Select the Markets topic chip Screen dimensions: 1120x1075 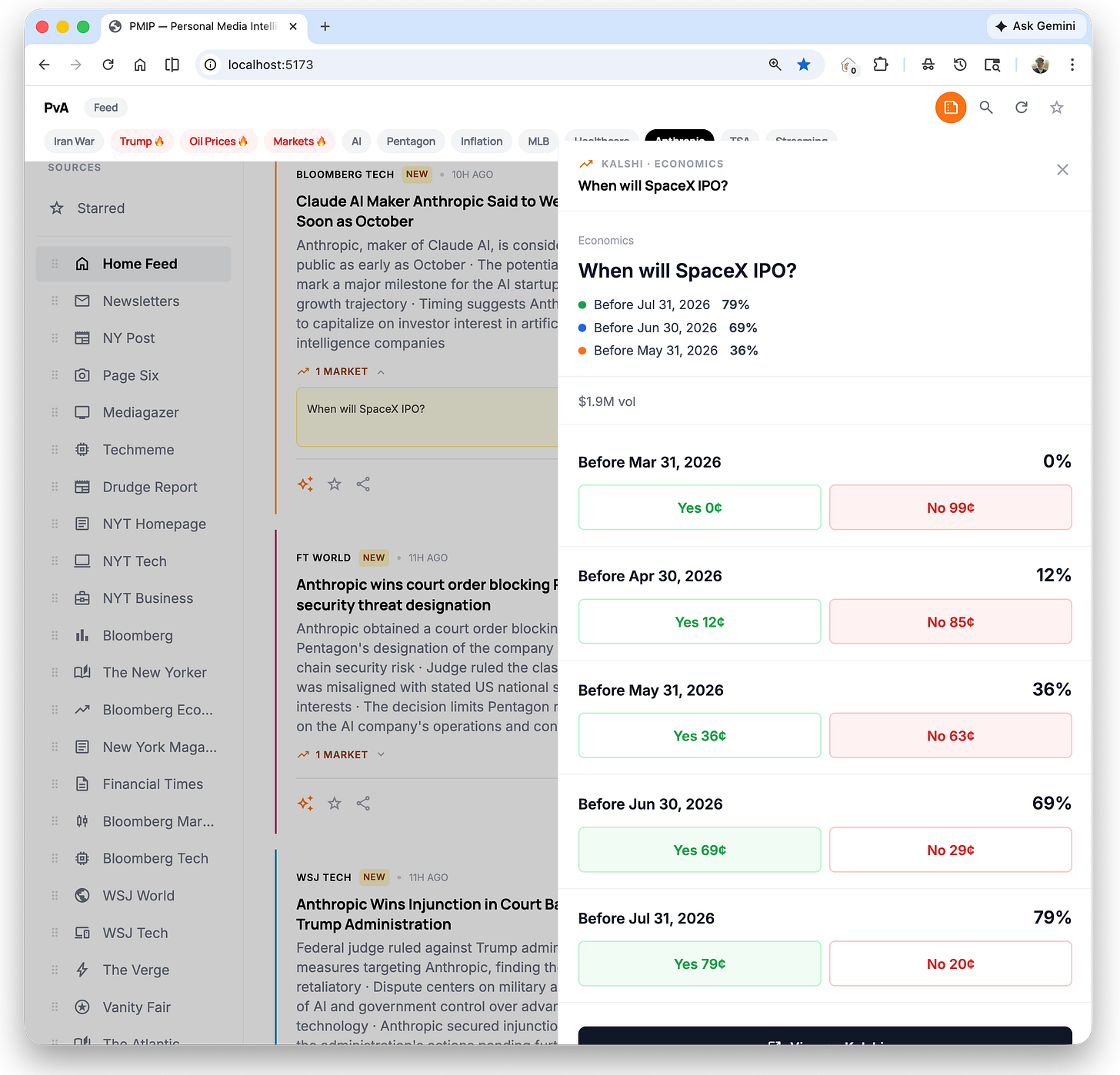[299, 141]
